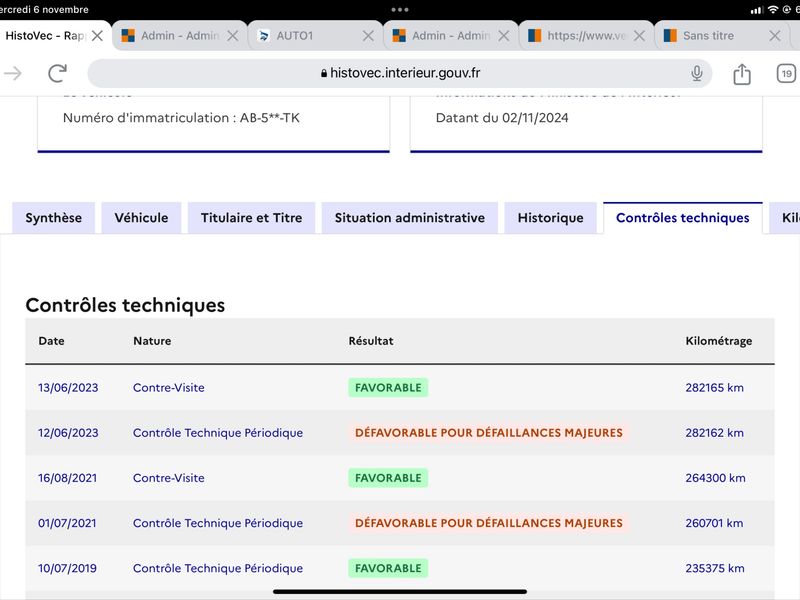800x600 pixels.
Task: Tap the Wi-Fi status icon
Action: tap(773, 9)
